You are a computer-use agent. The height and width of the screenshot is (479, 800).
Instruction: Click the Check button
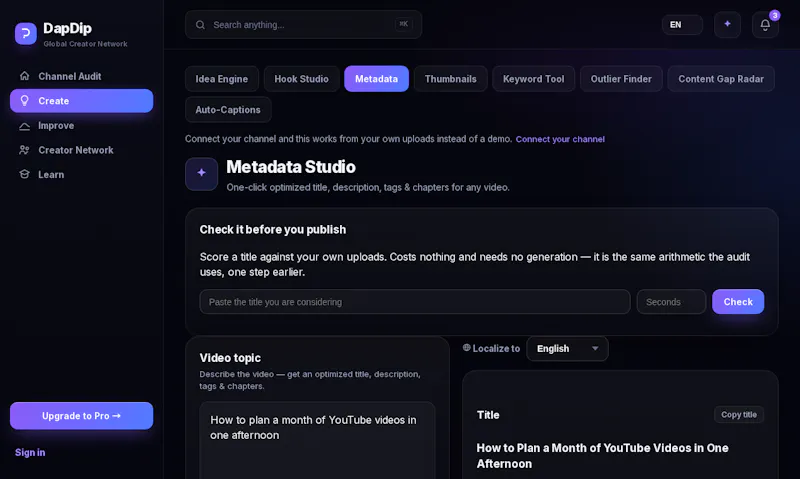pyautogui.click(x=738, y=301)
